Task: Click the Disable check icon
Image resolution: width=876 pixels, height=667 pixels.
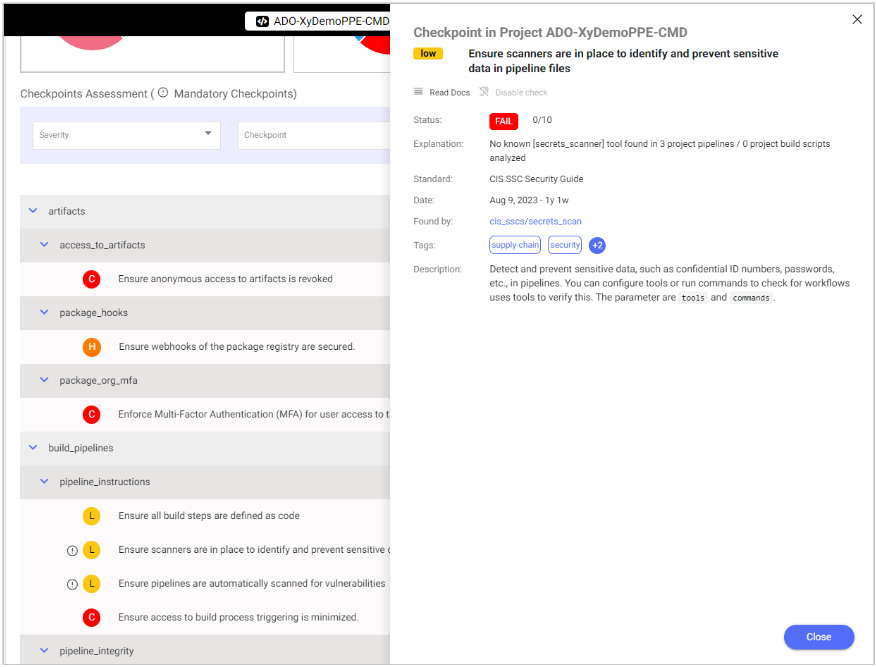Action: pos(484,92)
